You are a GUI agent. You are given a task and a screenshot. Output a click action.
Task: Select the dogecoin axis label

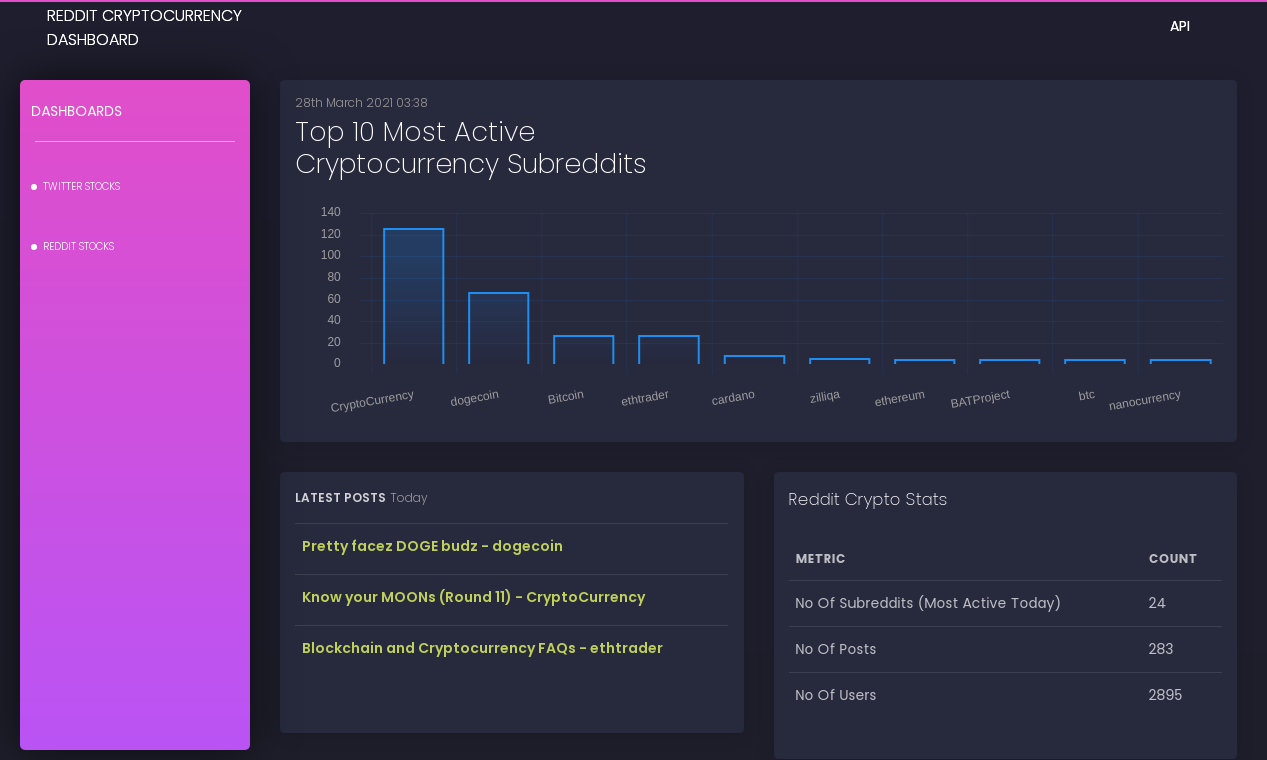[x=475, y=397]
